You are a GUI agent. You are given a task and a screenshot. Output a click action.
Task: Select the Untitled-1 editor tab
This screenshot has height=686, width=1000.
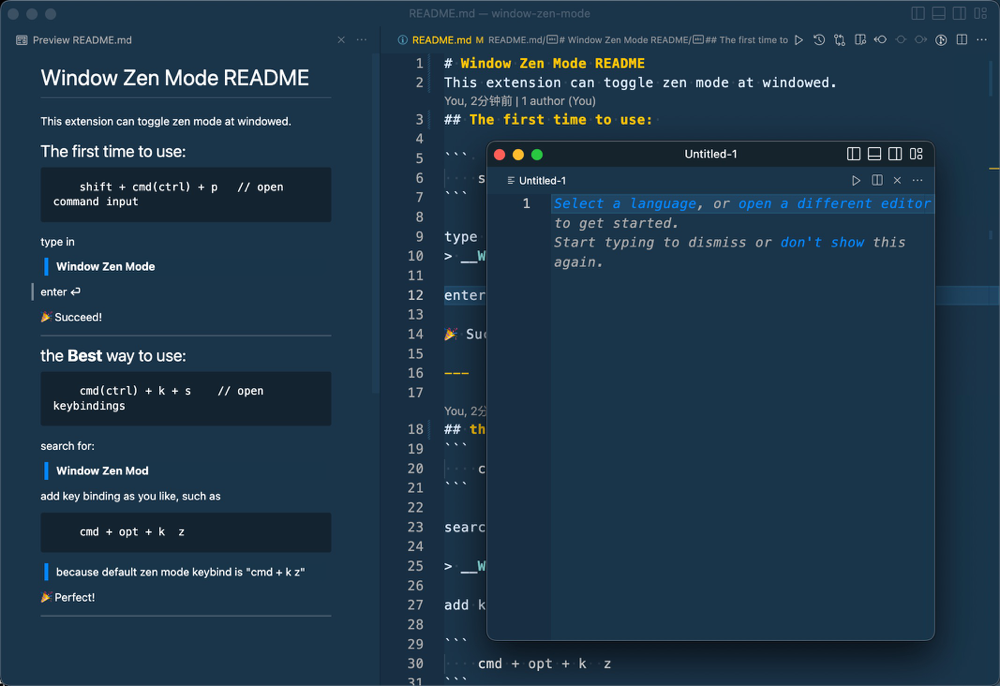click(542, 181)
